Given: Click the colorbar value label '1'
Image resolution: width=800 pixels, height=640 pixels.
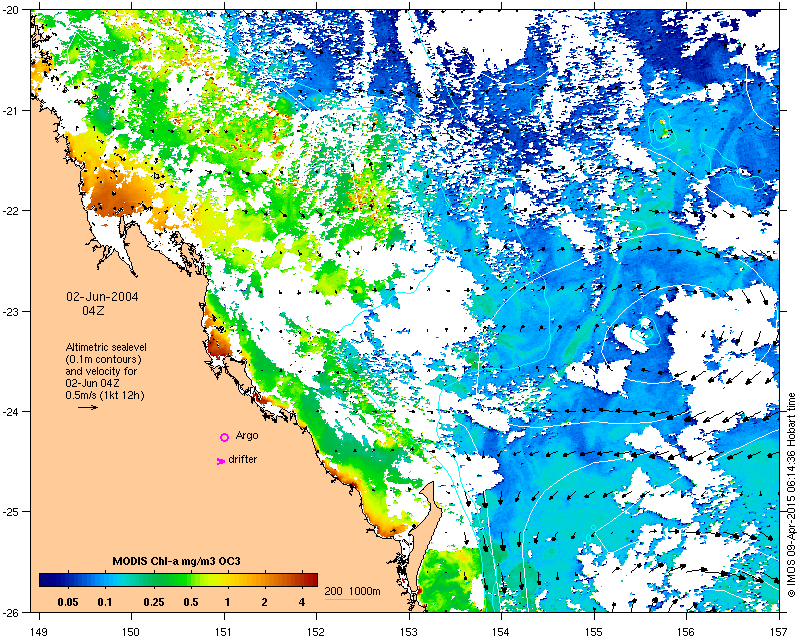Looking at the screenshot, I should point(228,602).
